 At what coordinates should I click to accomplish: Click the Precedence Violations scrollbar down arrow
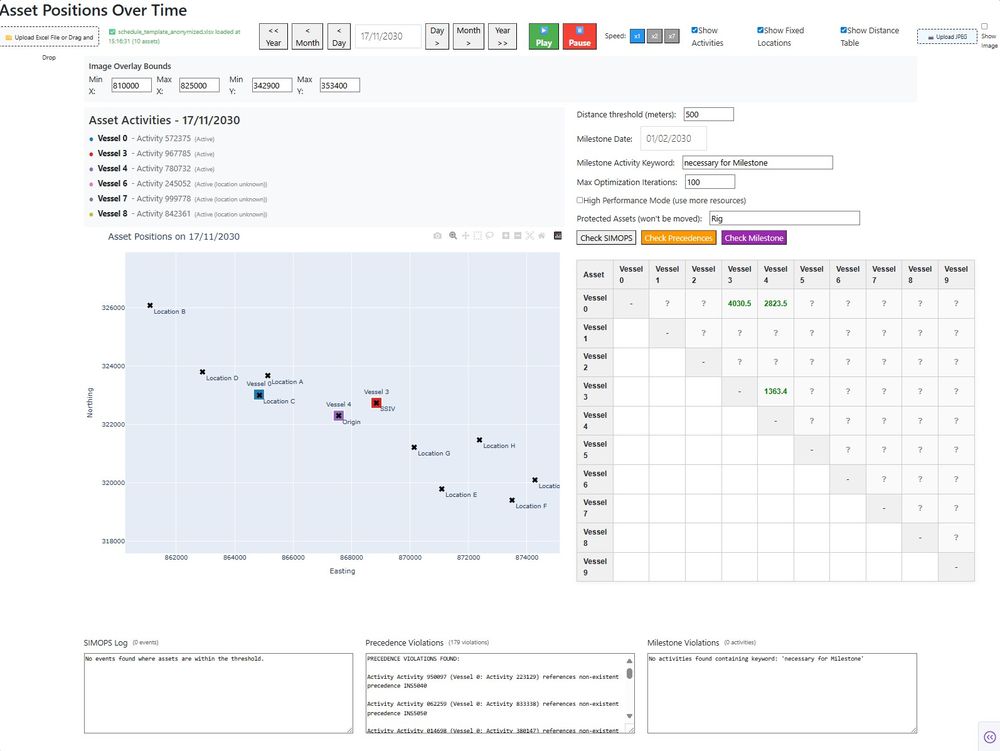tap(629, 716)
